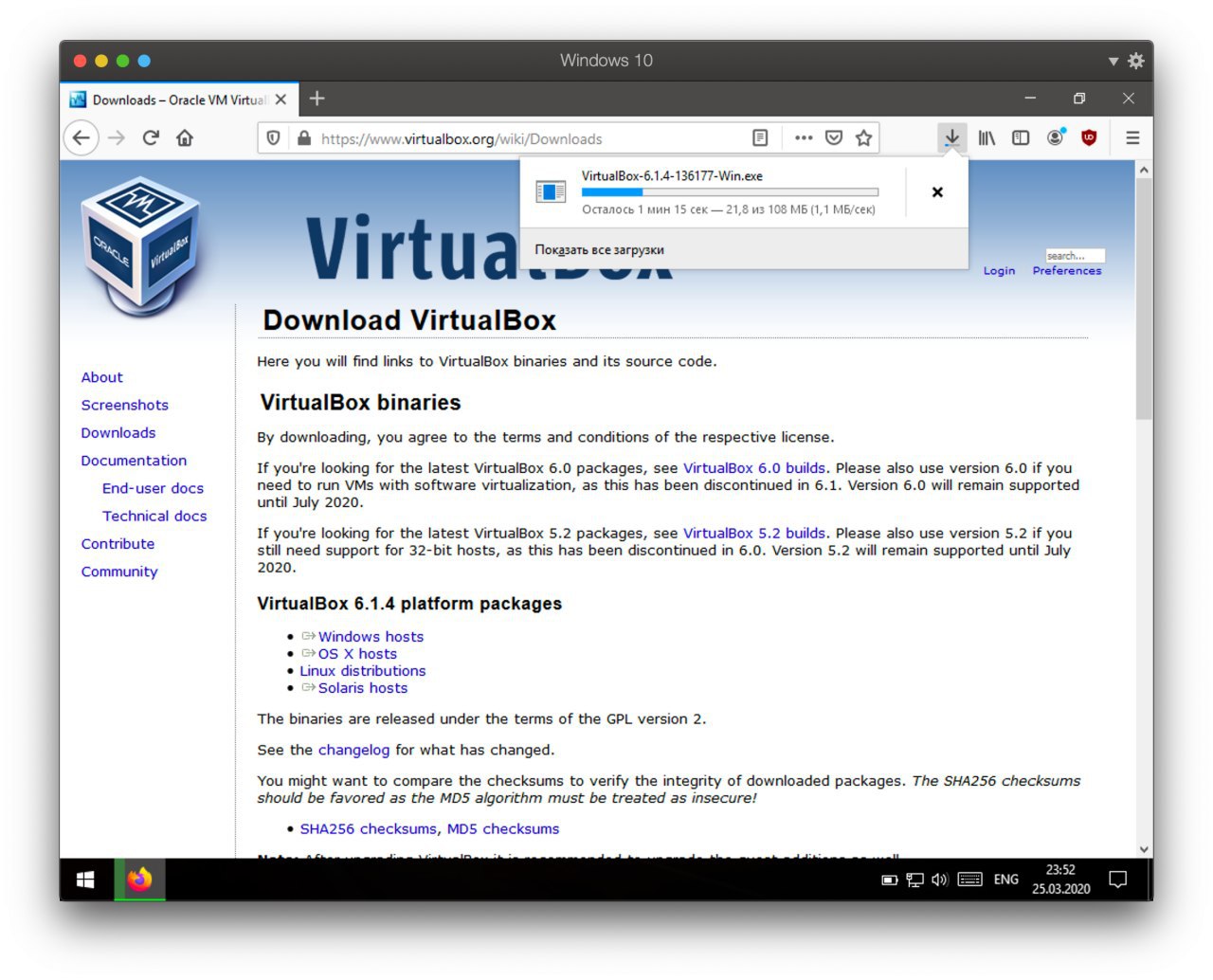Image resolution: width=1213 pixels, height=980 pixels.
Task: Cancel the VirtualBox-6.1.4 download
Action: [x=937, y=192]
